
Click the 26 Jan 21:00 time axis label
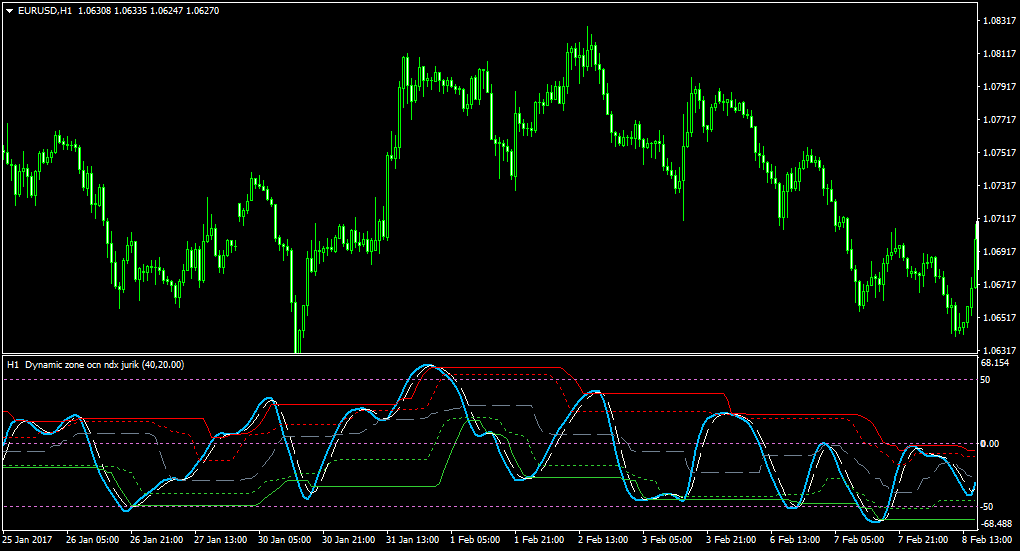tap(157, 540)
